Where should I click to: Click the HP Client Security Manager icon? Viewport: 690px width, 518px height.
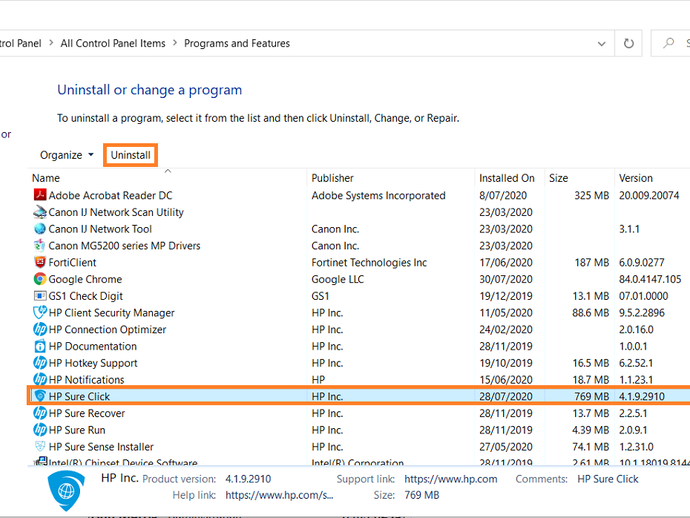tap(40, 313)
